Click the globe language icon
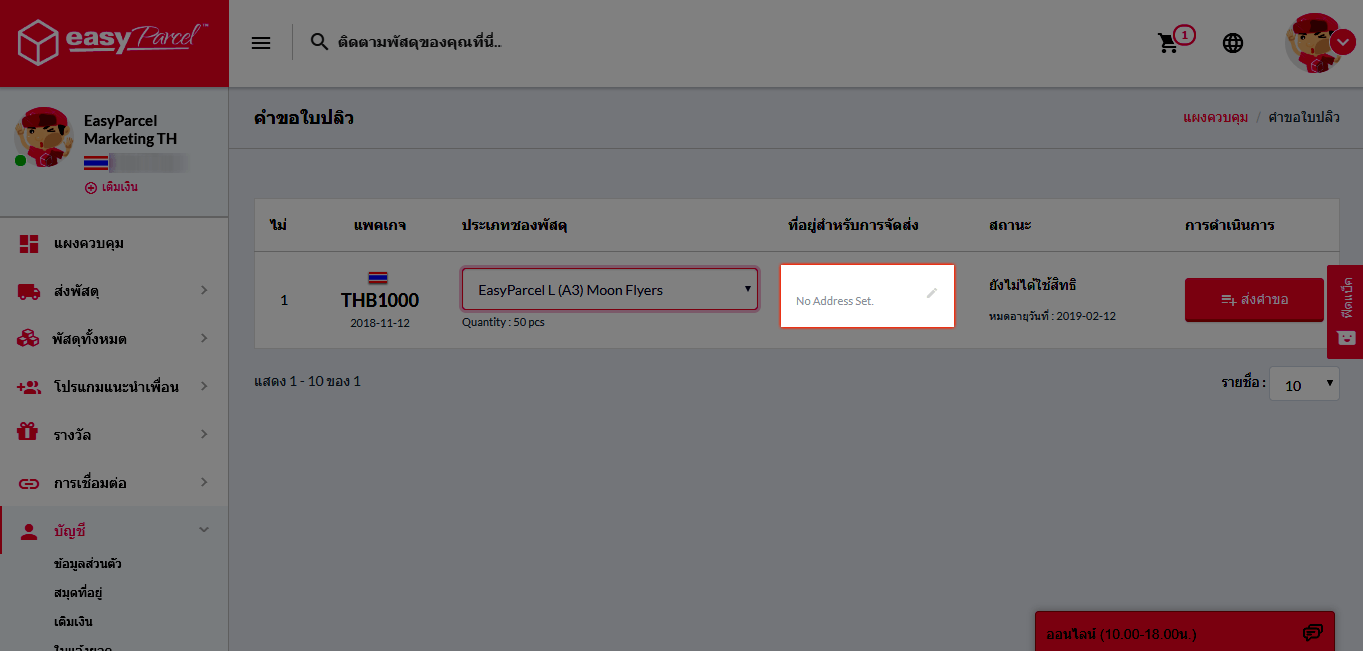Viewport: 1363px width, 651px height. click(1233, 43)
